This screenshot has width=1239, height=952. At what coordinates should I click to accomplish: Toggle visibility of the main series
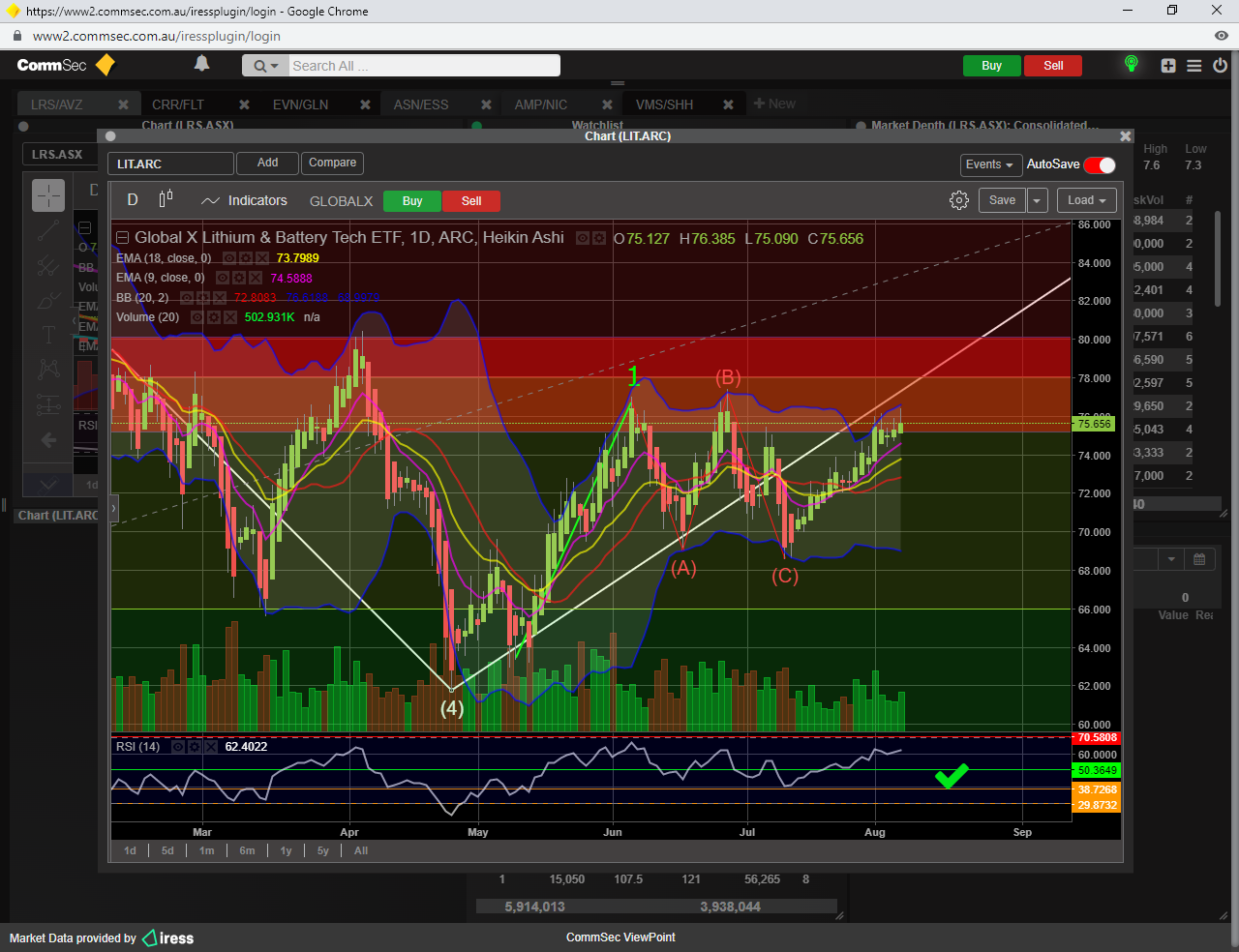[x=584, y=238]
